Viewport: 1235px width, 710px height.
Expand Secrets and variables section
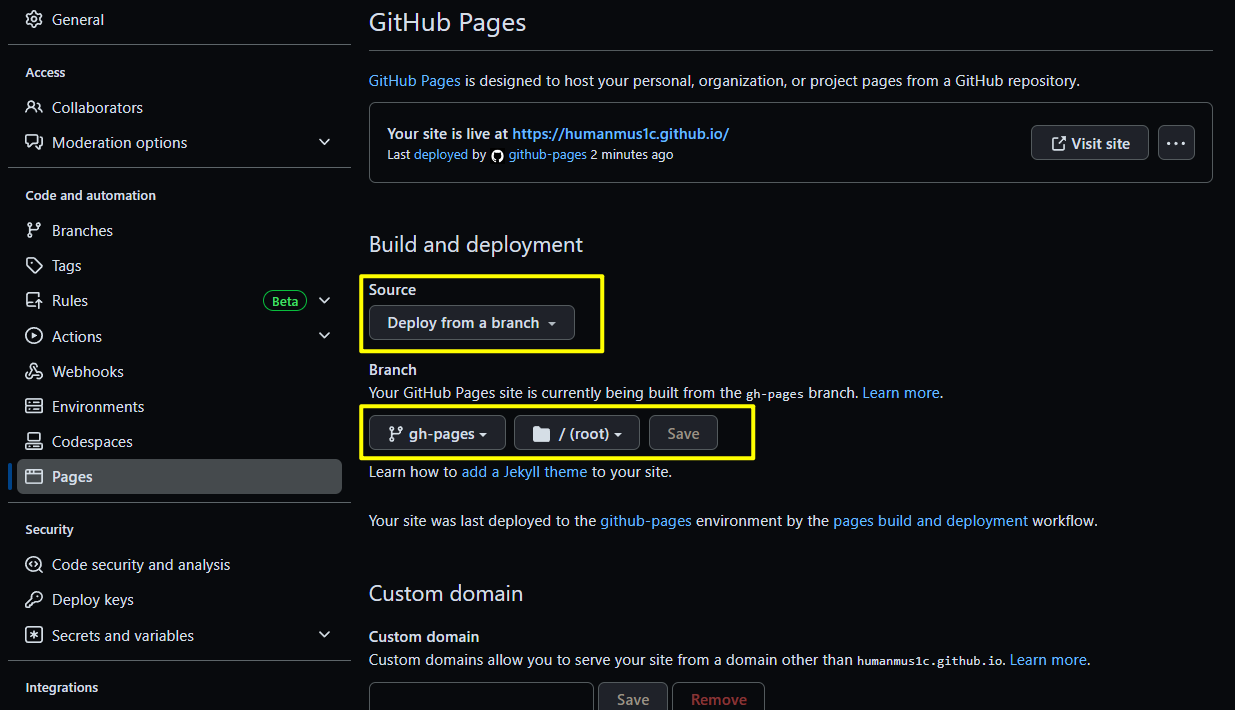(x=324, y=635)
